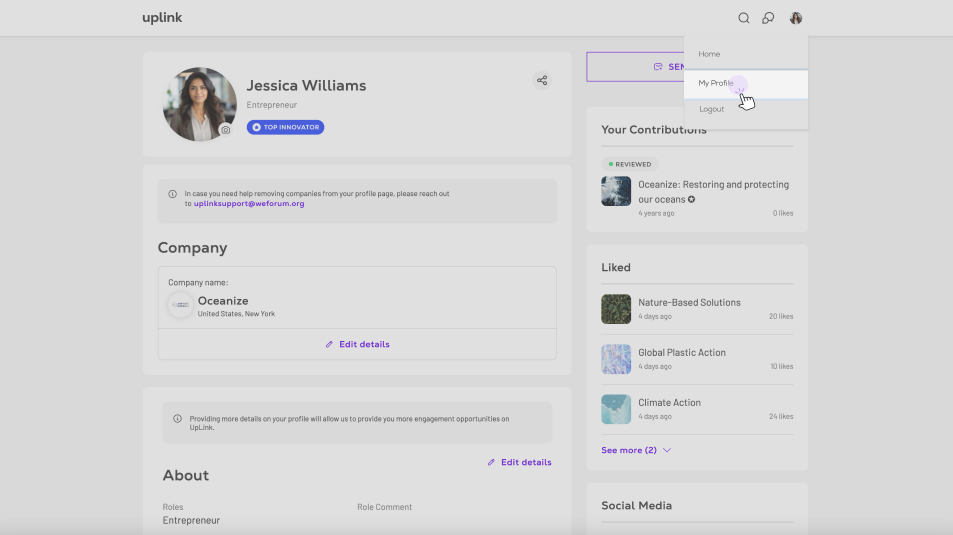
Task: Click the uplink logo
Action: click(162, 18)
